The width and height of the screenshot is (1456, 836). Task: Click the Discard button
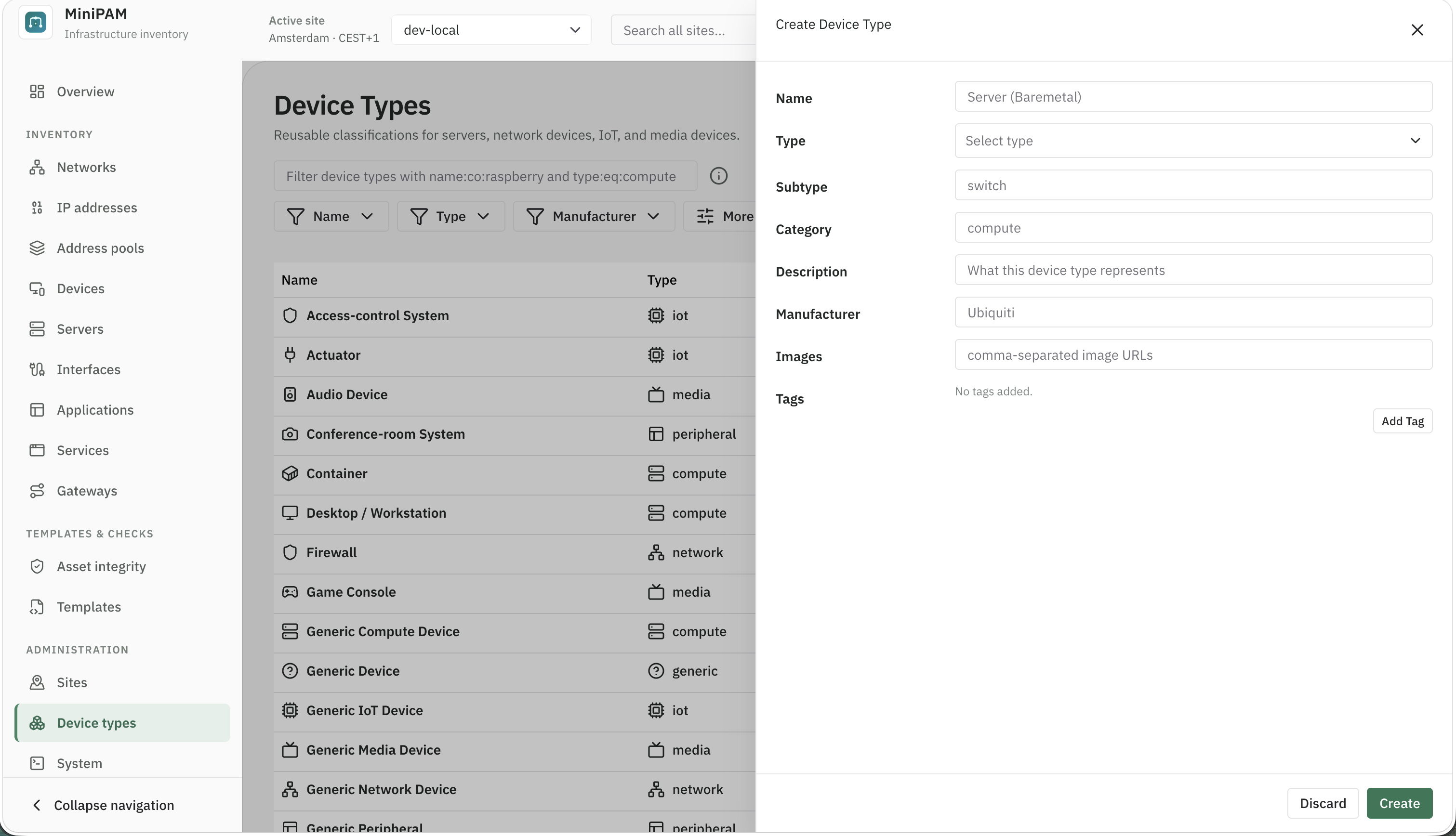coord(1323,803)
